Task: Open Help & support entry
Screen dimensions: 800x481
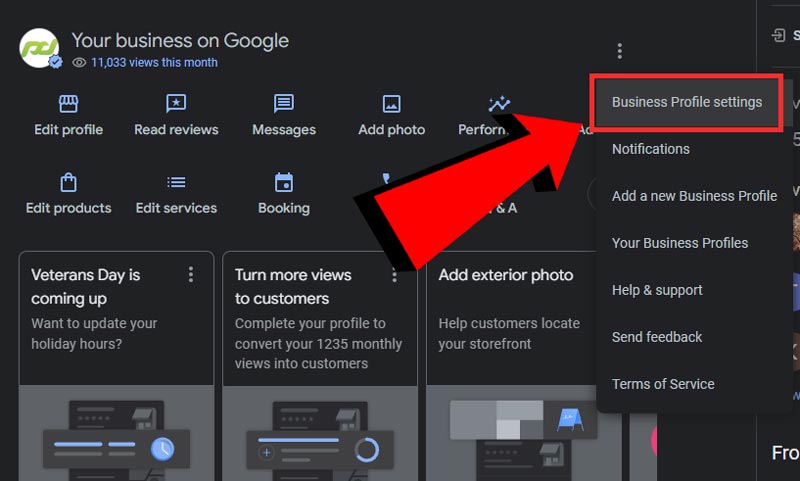Action: point(657,290)
